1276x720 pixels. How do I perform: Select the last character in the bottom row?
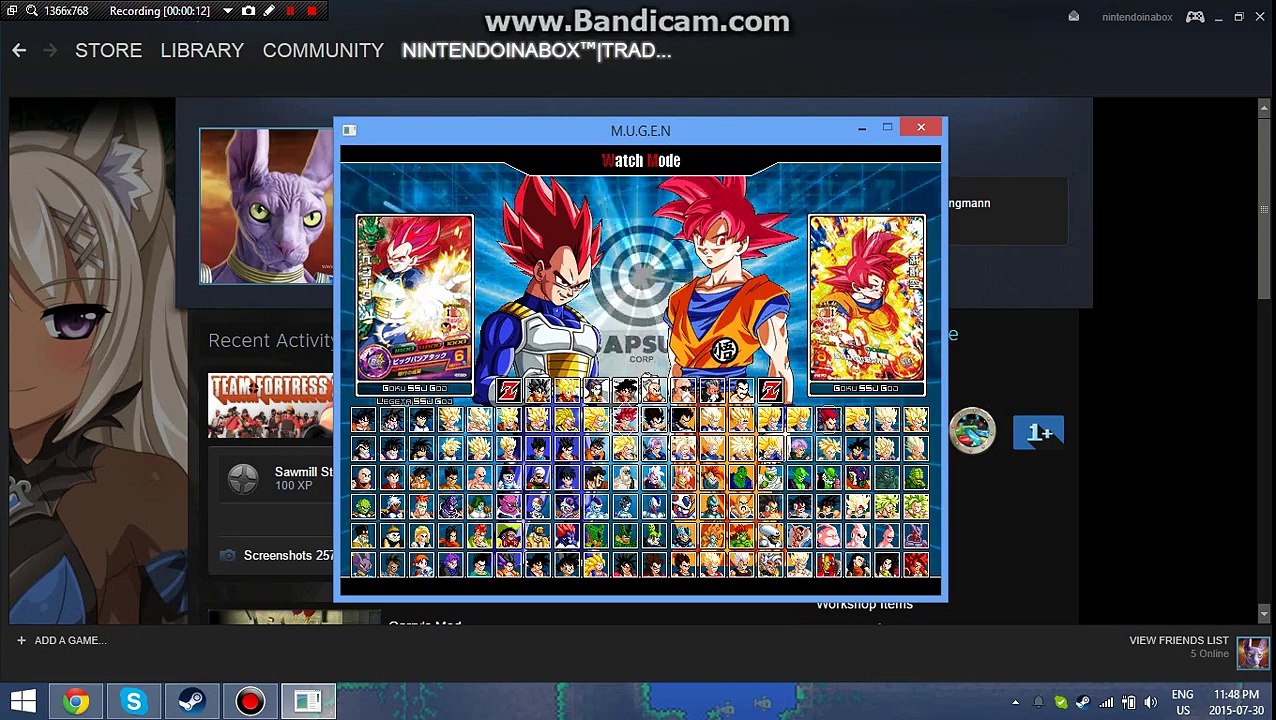[x=915, y=565]
